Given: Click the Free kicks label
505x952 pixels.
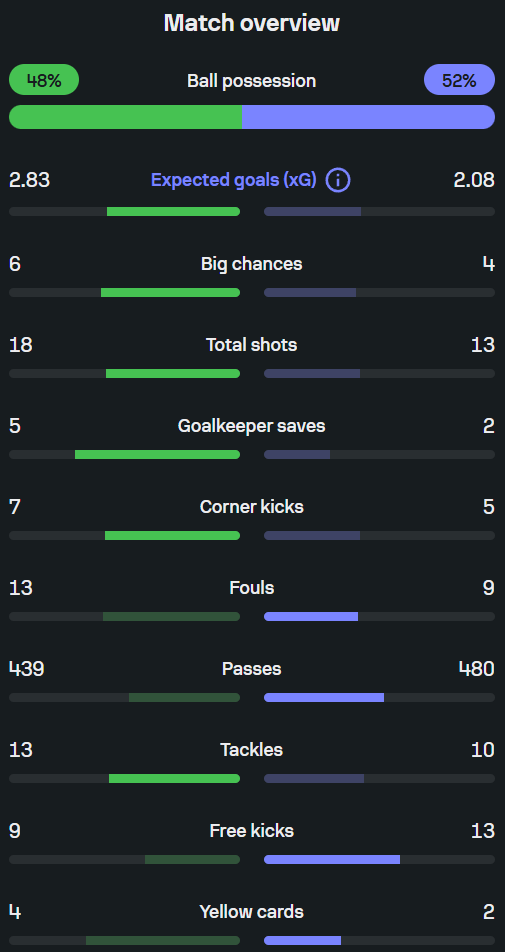Looking at the screenshot, I should coord(251,831).
